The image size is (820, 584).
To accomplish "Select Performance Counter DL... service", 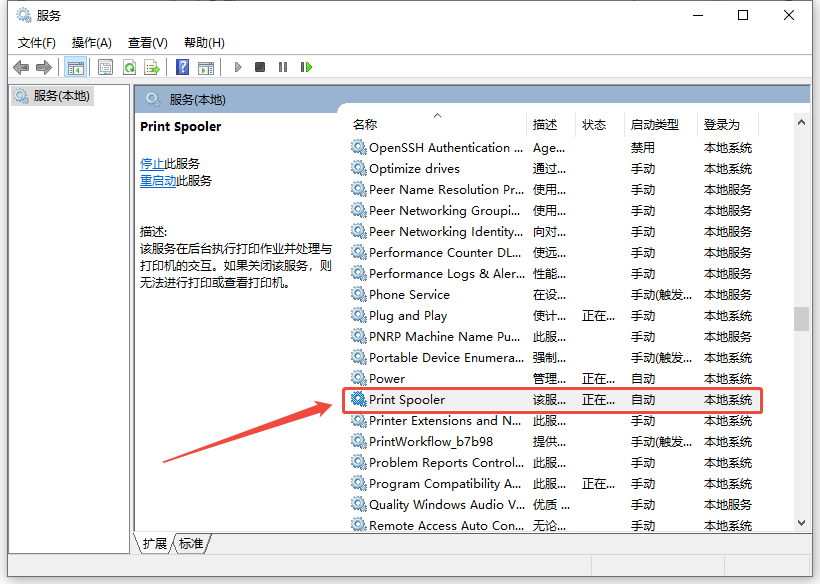I will point(552,253).
